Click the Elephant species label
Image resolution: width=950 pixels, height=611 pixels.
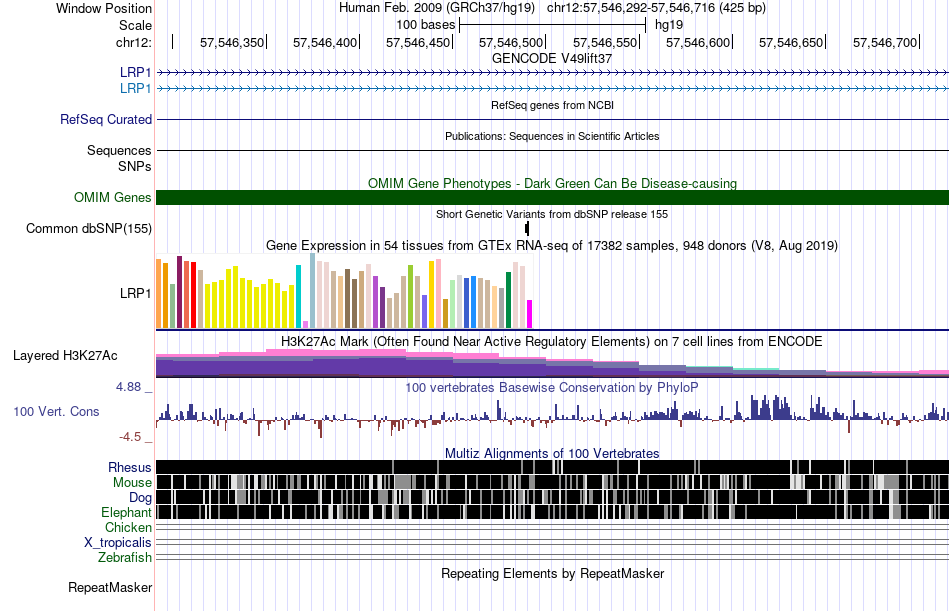(126, 512)
